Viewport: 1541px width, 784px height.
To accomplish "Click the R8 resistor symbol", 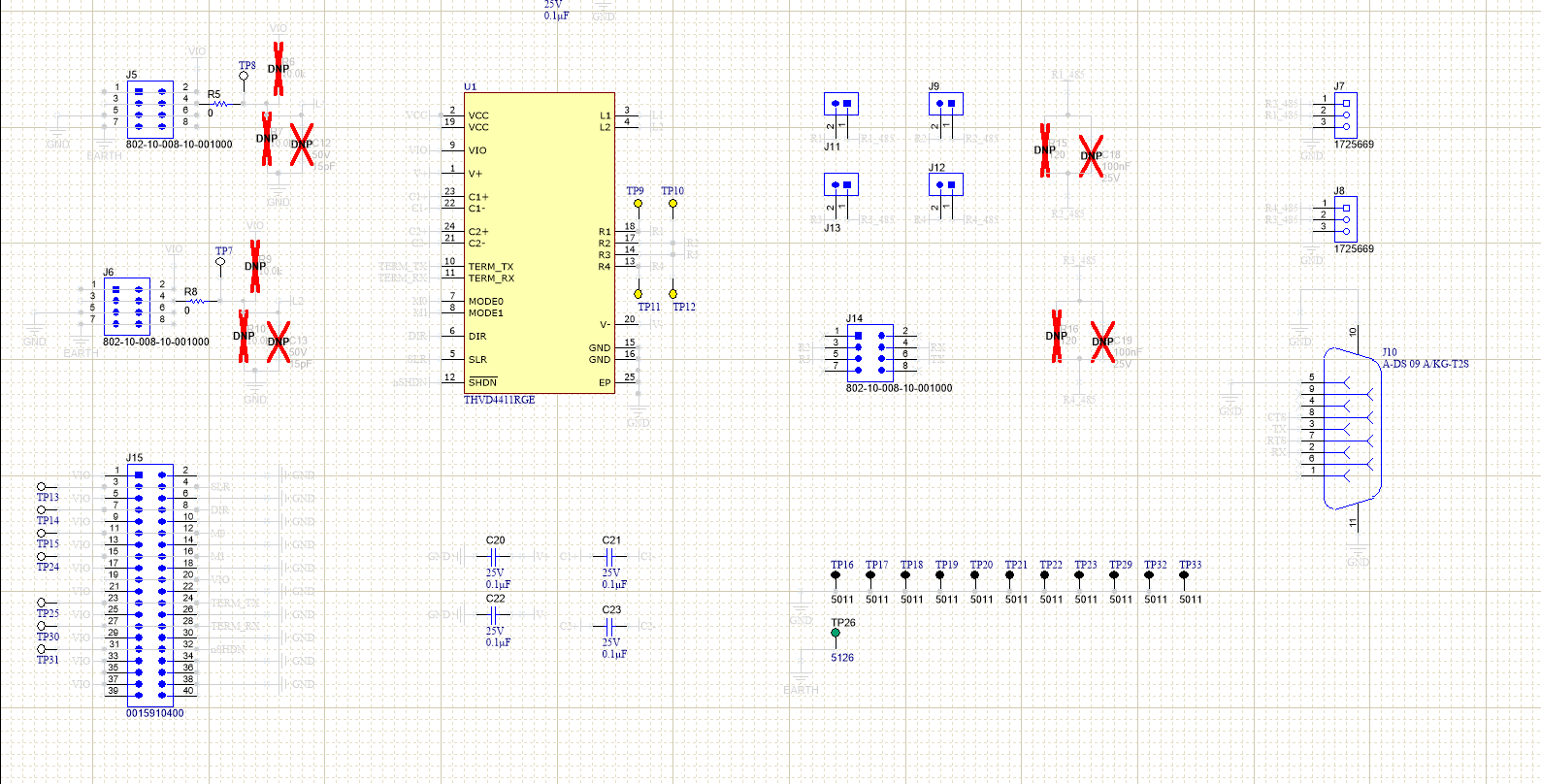I will 196,302.
